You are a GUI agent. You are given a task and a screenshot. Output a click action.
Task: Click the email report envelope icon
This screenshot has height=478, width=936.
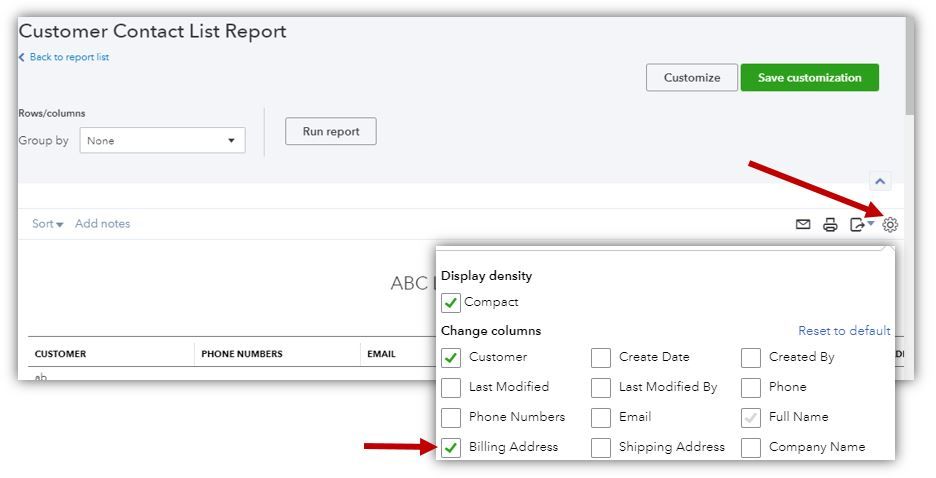[x=803, y=225]
